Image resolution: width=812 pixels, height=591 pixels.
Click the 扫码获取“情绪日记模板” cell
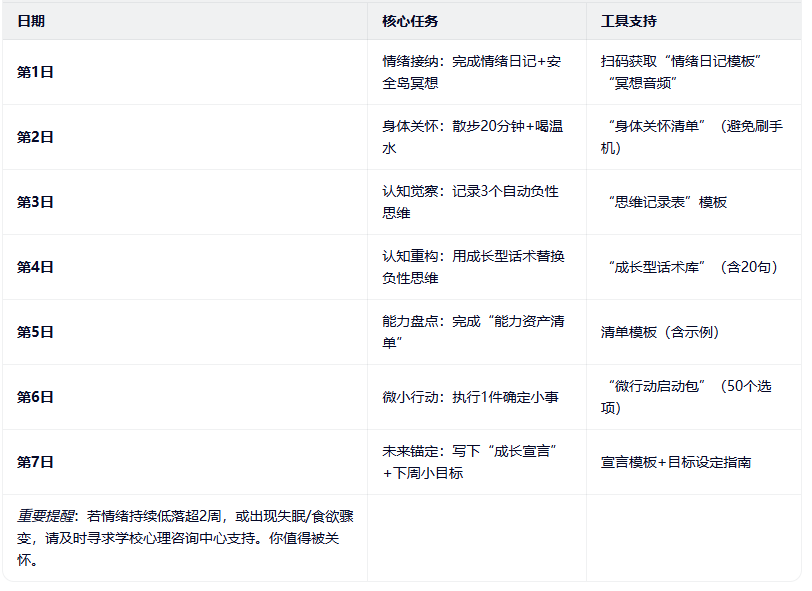coord(683,72)
